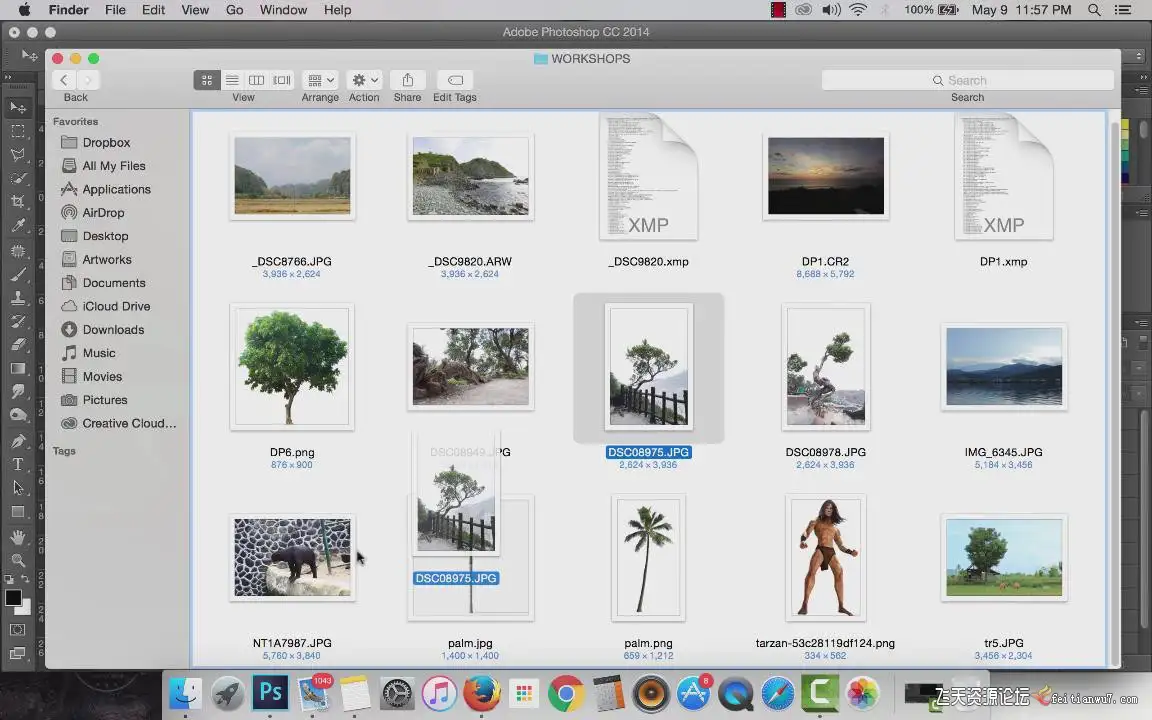Go back with the Back arrow button

tap(65, 80)
